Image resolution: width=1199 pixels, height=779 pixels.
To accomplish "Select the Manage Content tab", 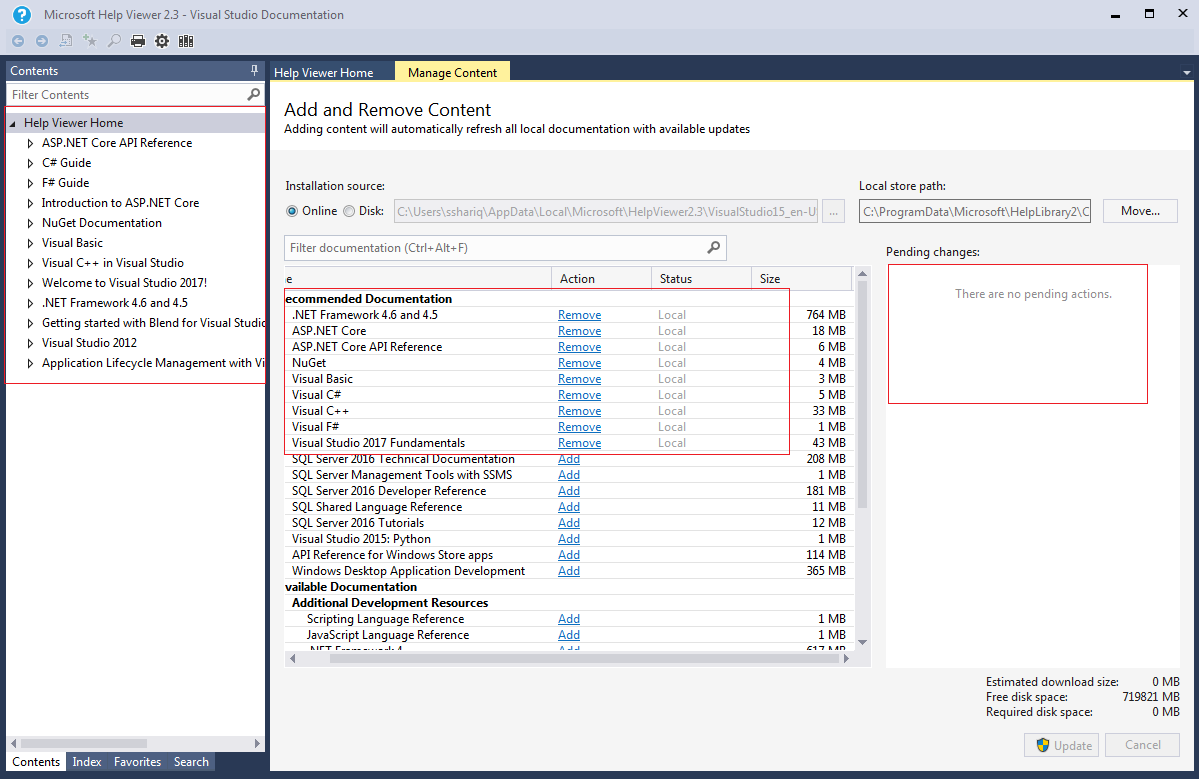I will [x=452, y=72].
